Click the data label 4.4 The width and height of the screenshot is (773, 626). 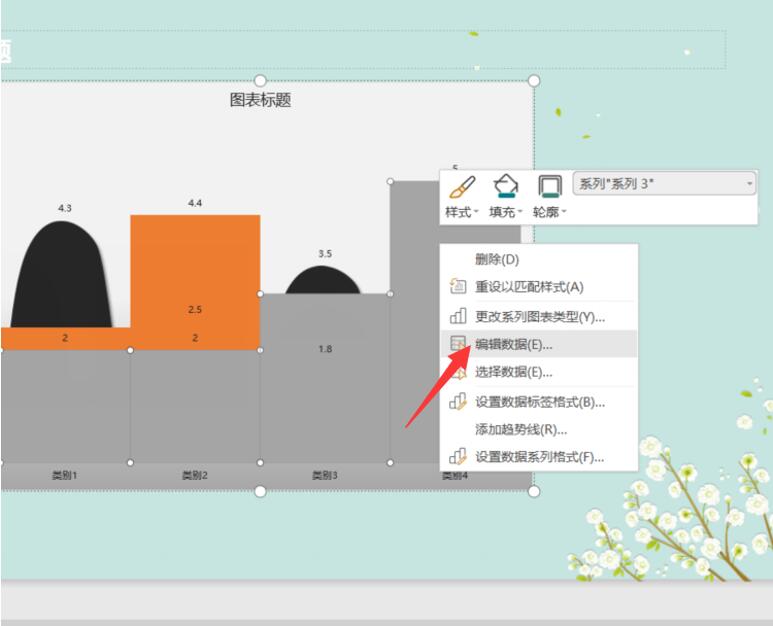195,203
